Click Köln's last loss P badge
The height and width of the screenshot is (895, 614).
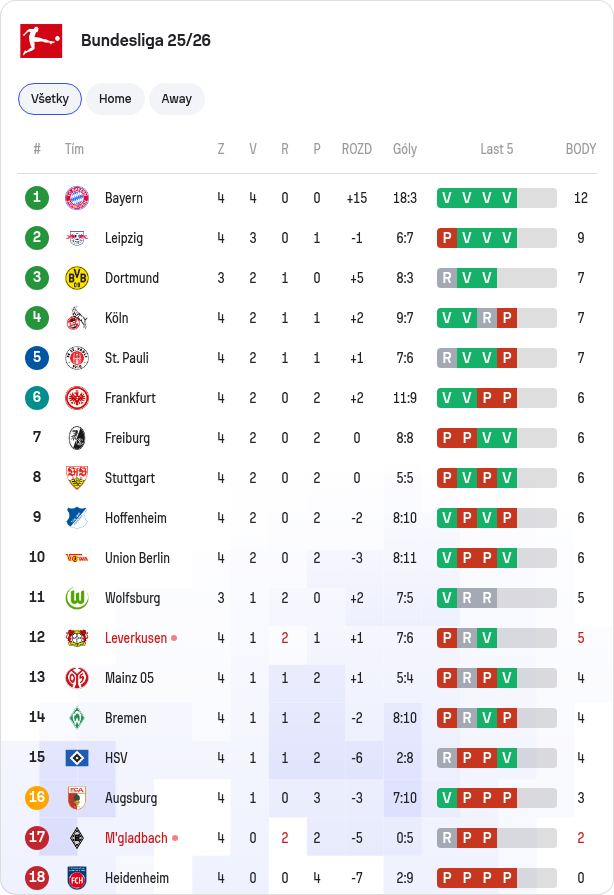click(x=507, y=318)
